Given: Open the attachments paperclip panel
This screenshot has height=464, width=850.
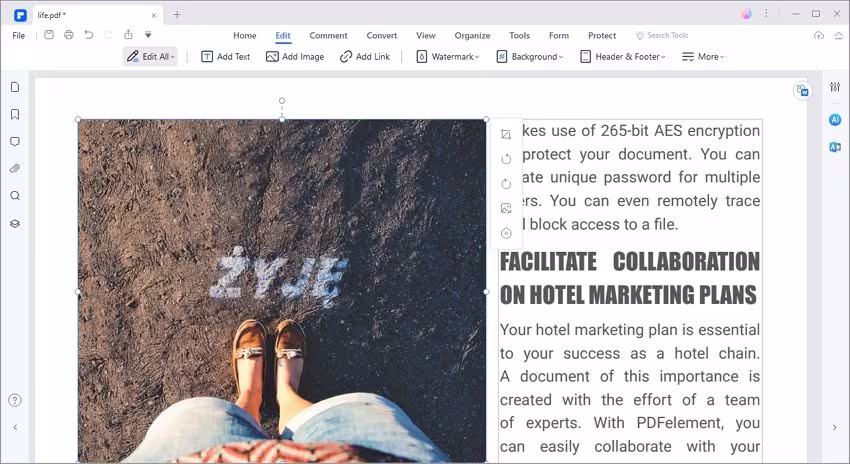Looking at the screenshot, I should 15,169.
